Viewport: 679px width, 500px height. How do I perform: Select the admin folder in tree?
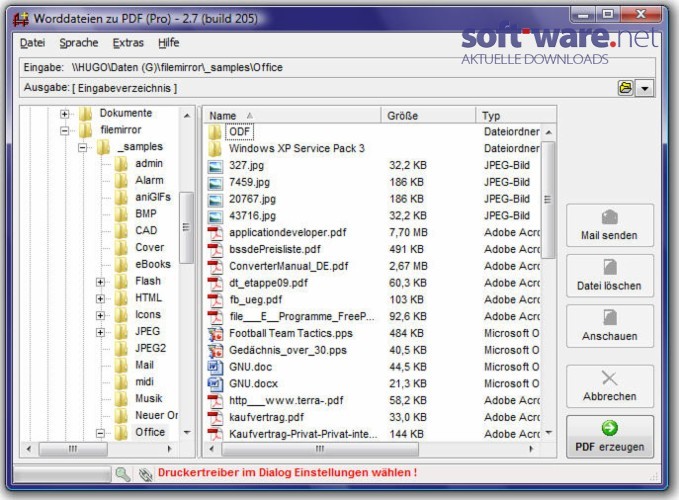point(149,164)
